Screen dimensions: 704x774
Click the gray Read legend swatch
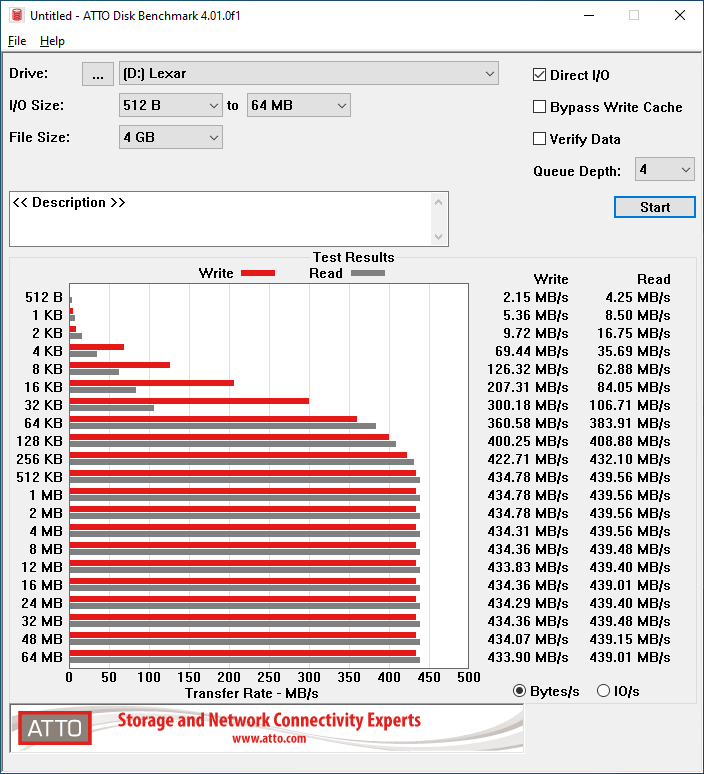tap(368, 273)
